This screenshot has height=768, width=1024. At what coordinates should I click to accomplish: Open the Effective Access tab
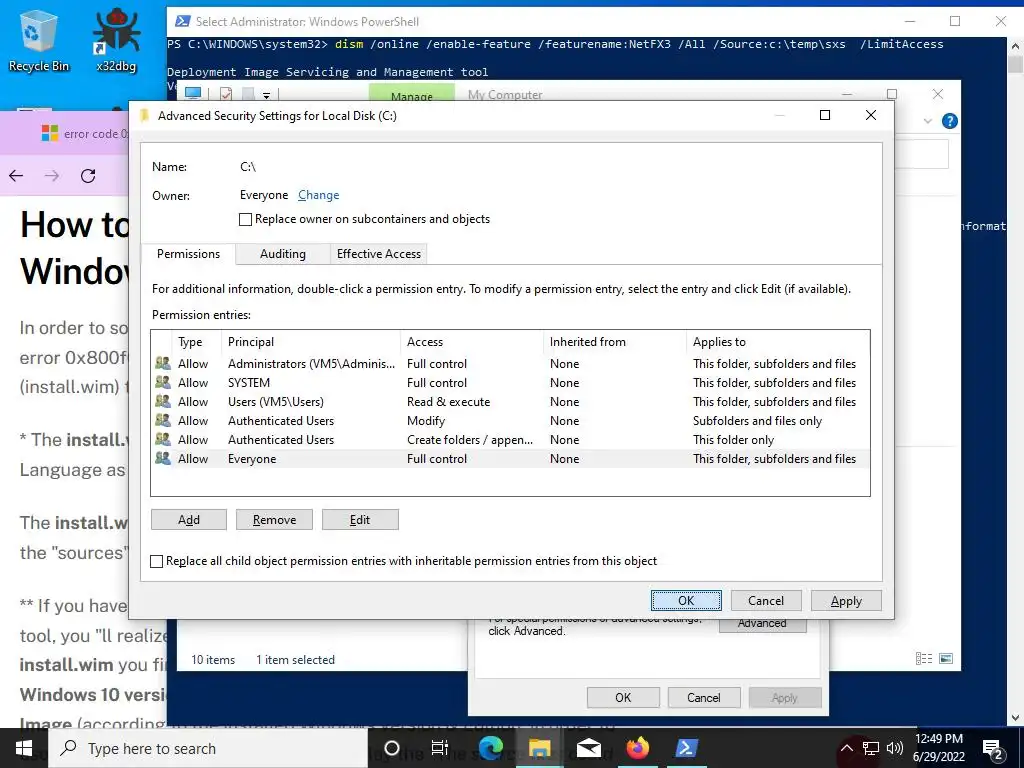379,254
